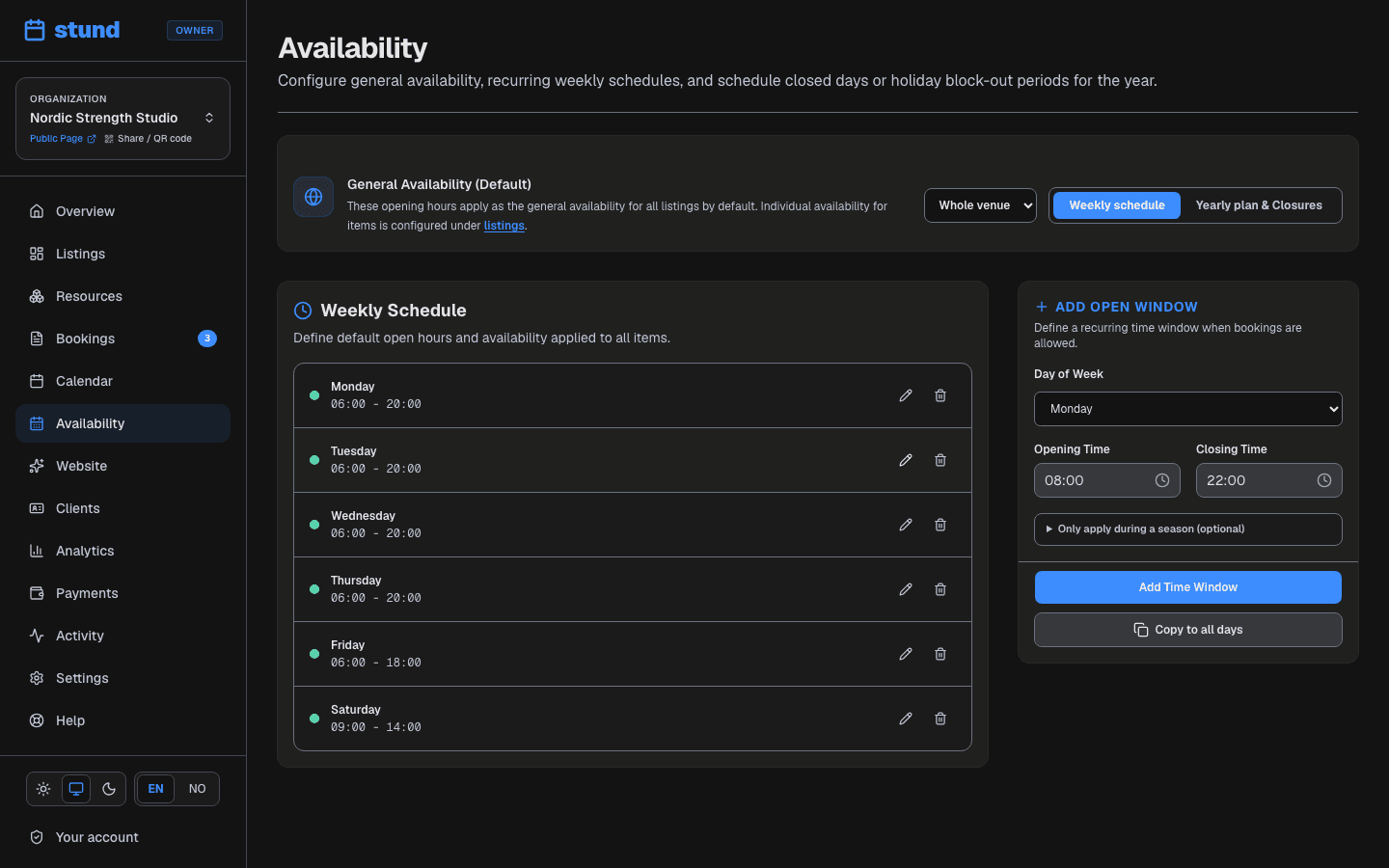Open Resources in sidebar

[123, 296]
